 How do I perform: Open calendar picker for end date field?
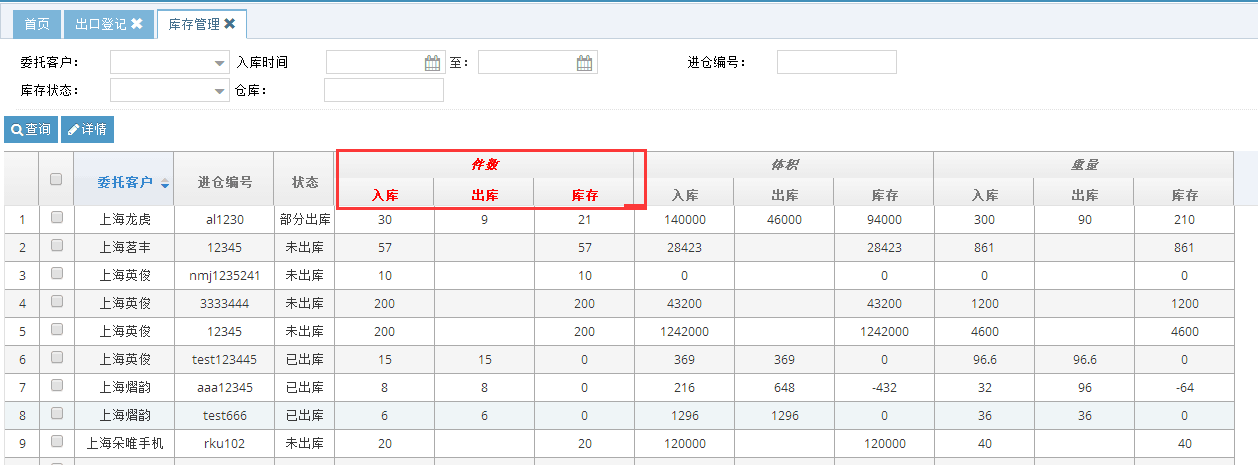pyautogui.click(x=584, y=63)
